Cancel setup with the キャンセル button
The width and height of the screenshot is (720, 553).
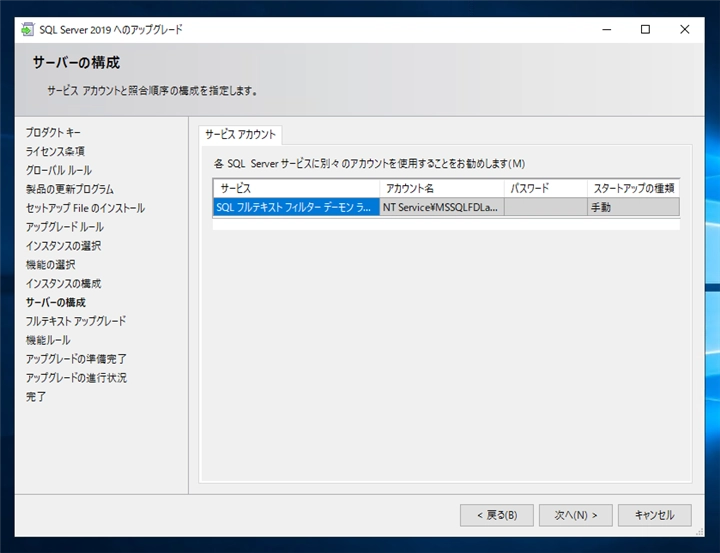click(x=654, y=515)
